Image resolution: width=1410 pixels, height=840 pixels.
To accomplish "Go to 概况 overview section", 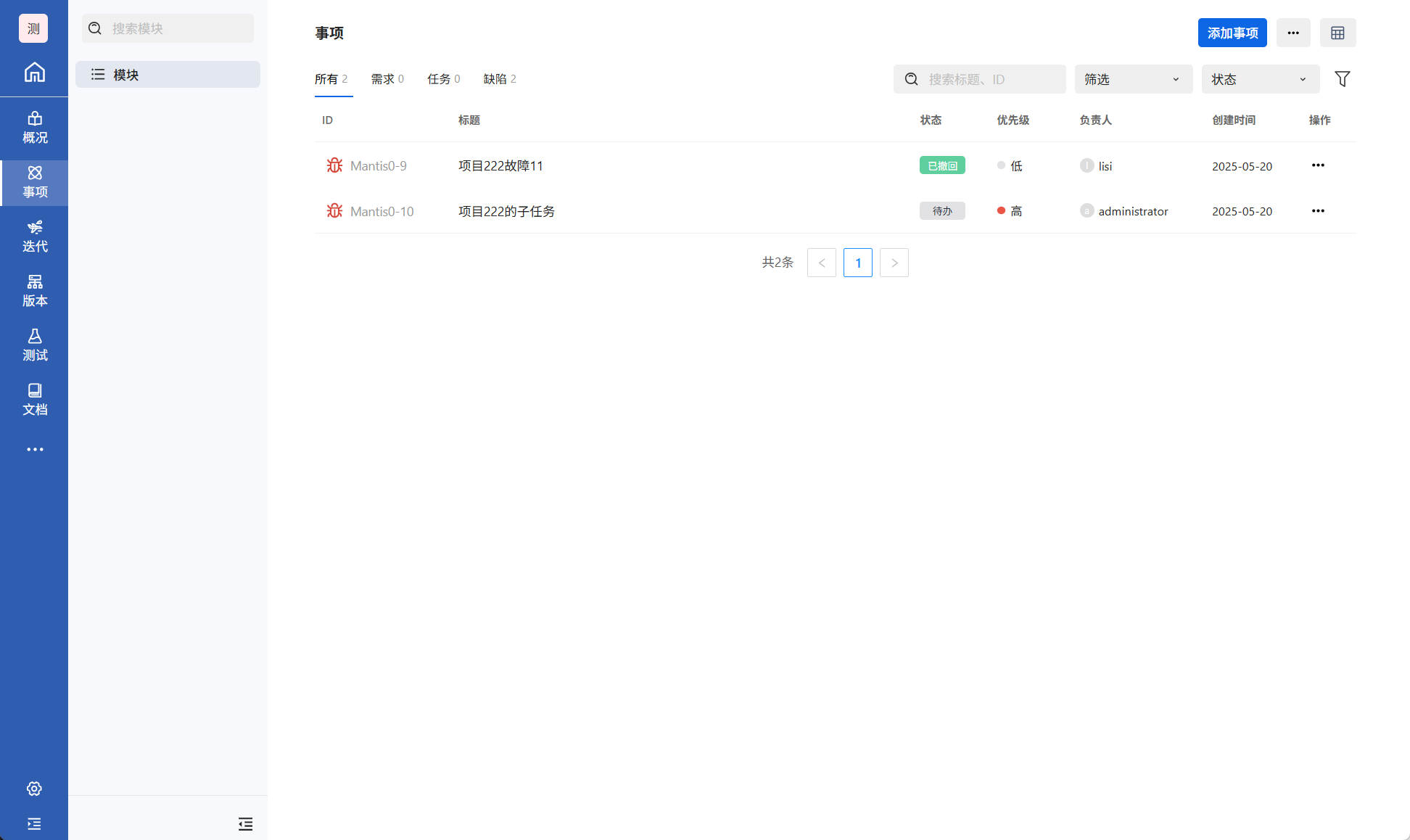I will (34, 128).
